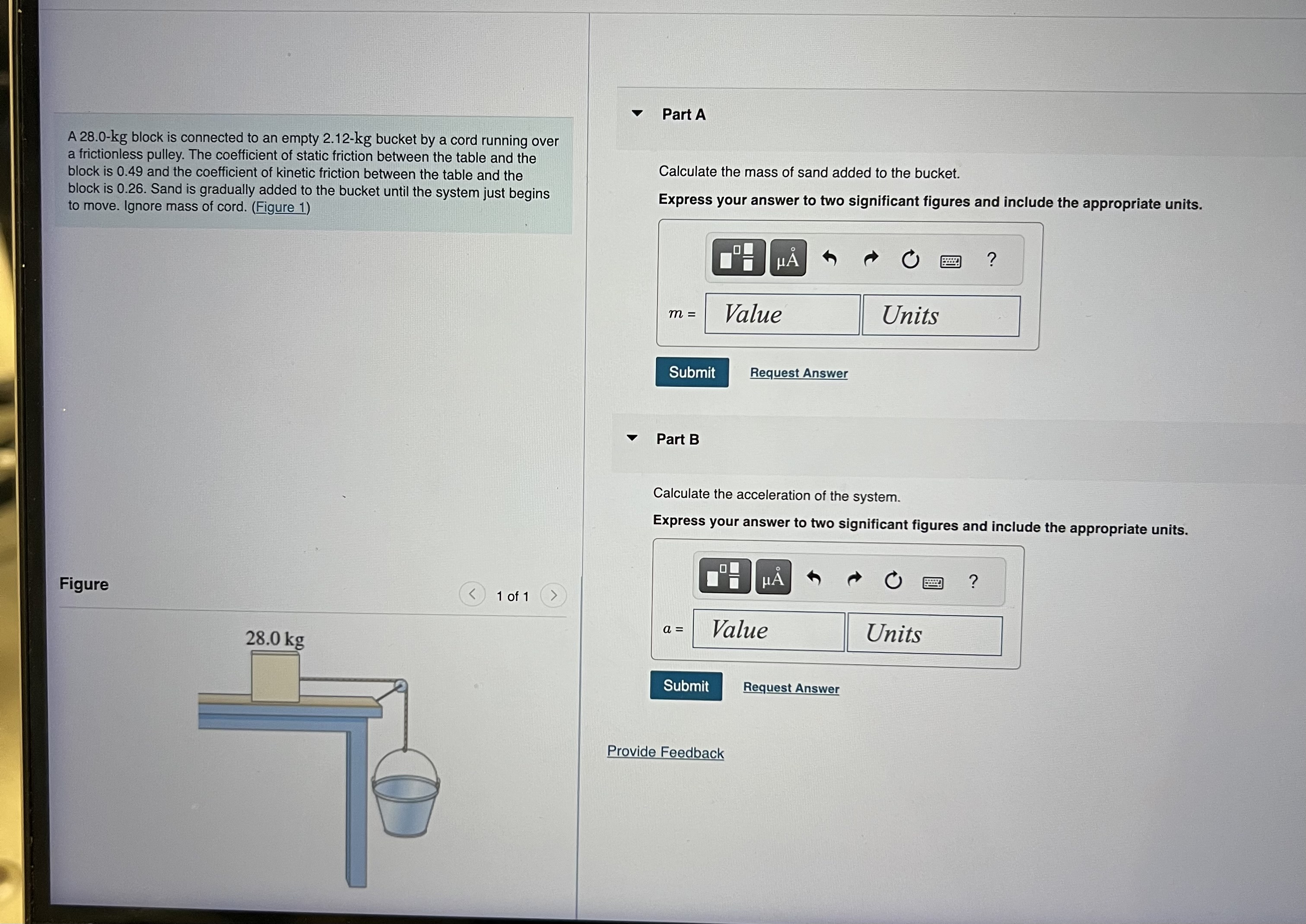Screen dimensions: 1306x924
Task: Click the reset icon in Part B toolbar
Action: pos(893,580)
